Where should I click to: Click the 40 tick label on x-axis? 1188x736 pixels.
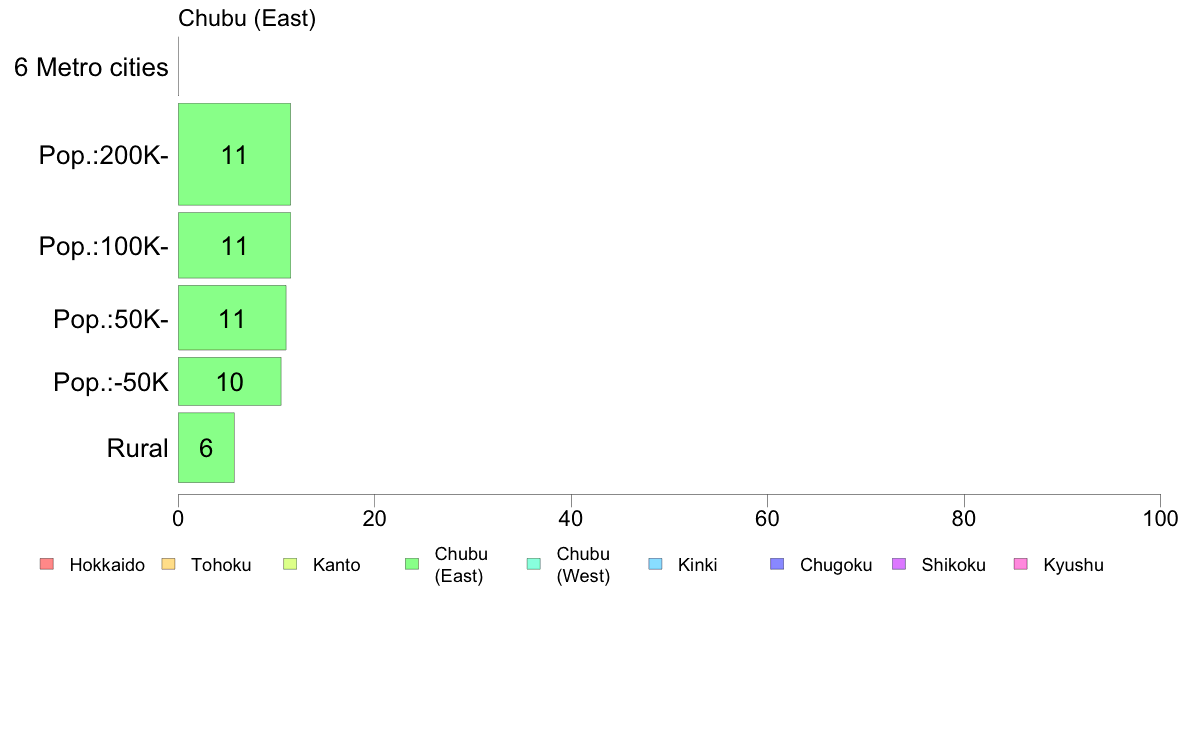pos(571,518)
